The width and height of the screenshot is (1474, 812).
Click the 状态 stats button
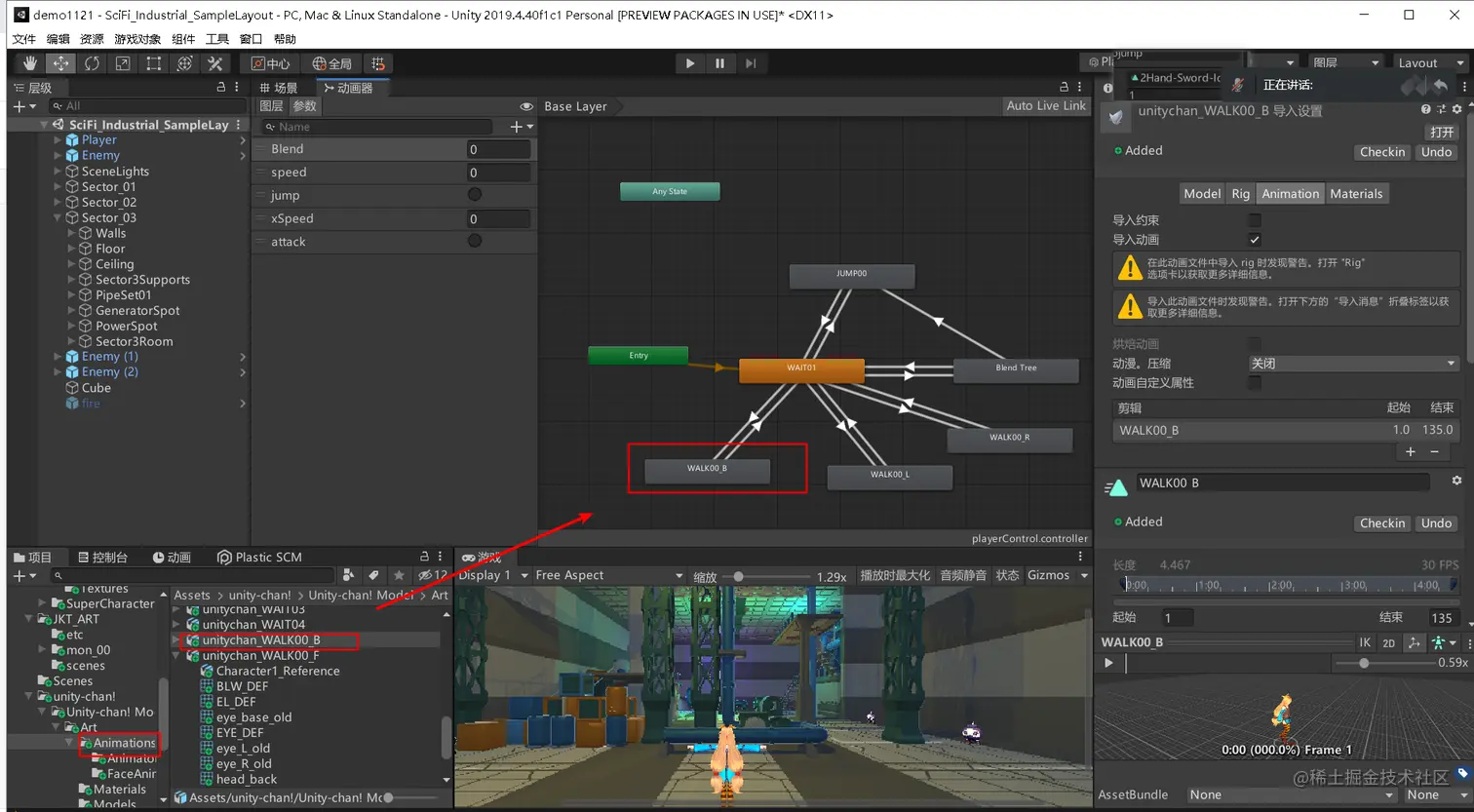click(1007, 575)
